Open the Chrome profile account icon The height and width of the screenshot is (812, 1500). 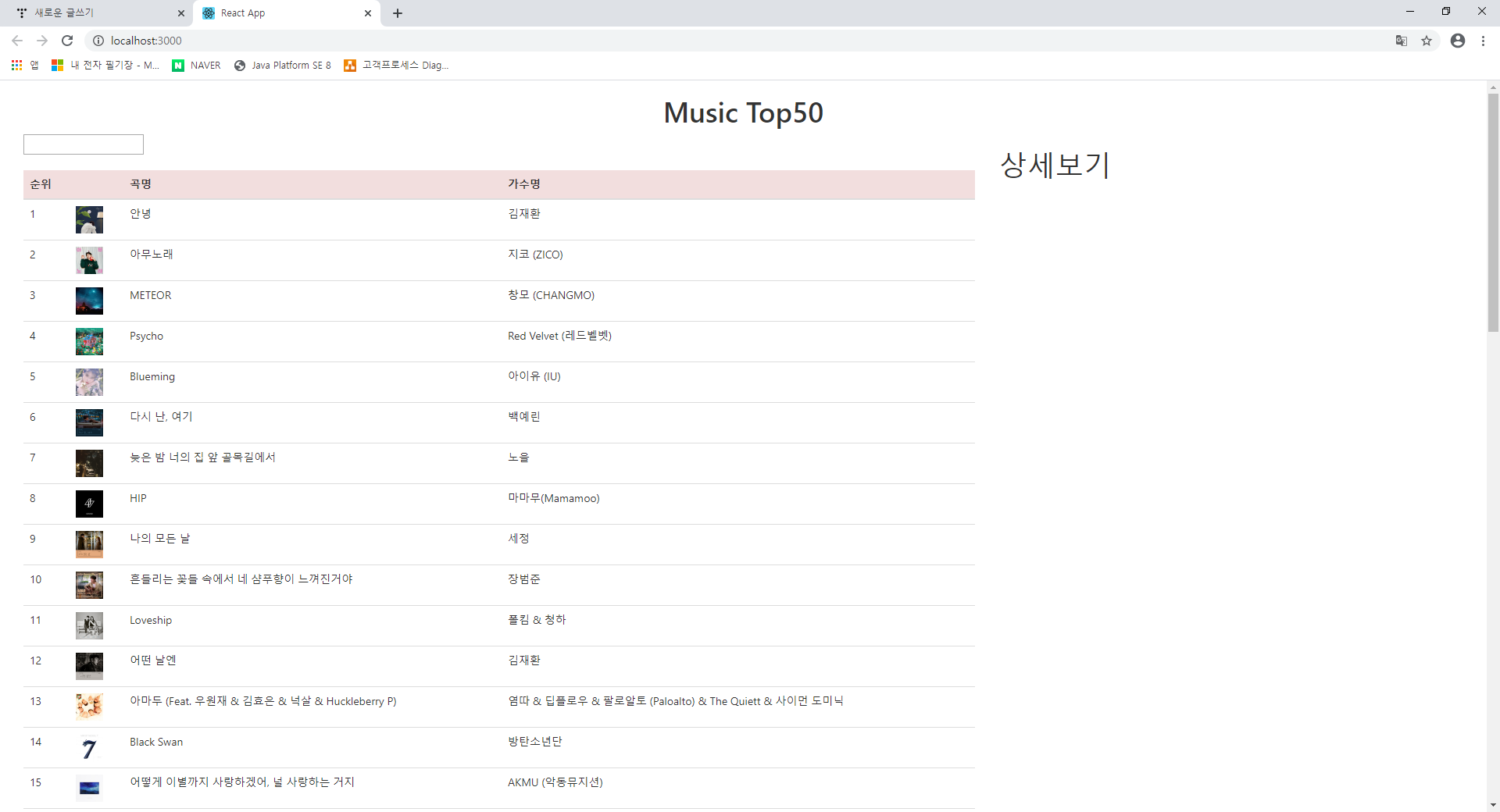coord(1458,41)
